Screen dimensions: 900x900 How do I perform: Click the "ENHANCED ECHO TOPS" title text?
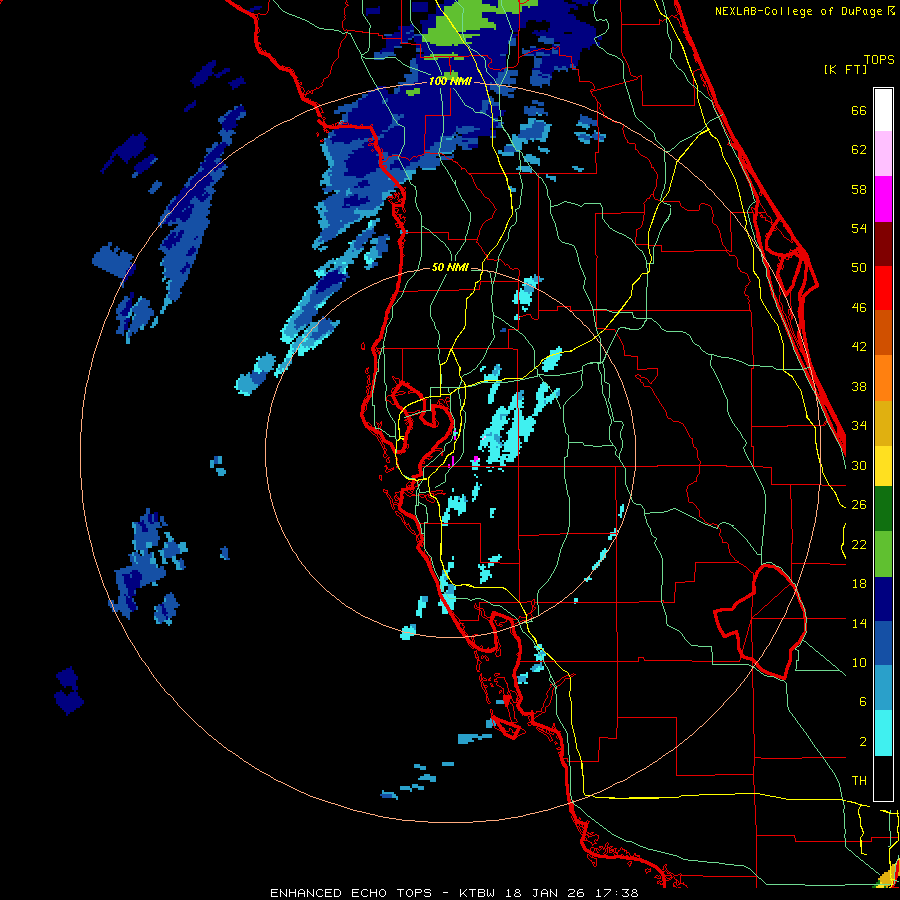[x=351, y=893]
